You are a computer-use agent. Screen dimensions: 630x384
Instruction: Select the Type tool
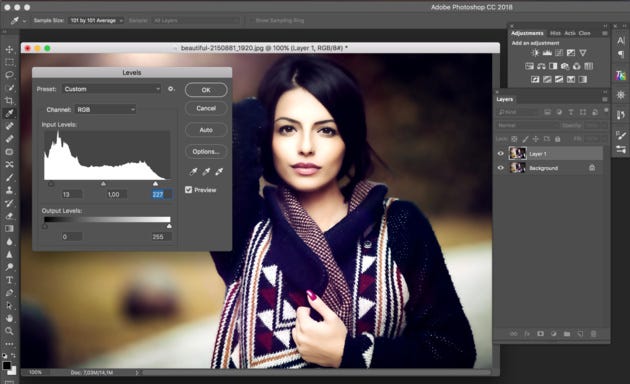9,280
